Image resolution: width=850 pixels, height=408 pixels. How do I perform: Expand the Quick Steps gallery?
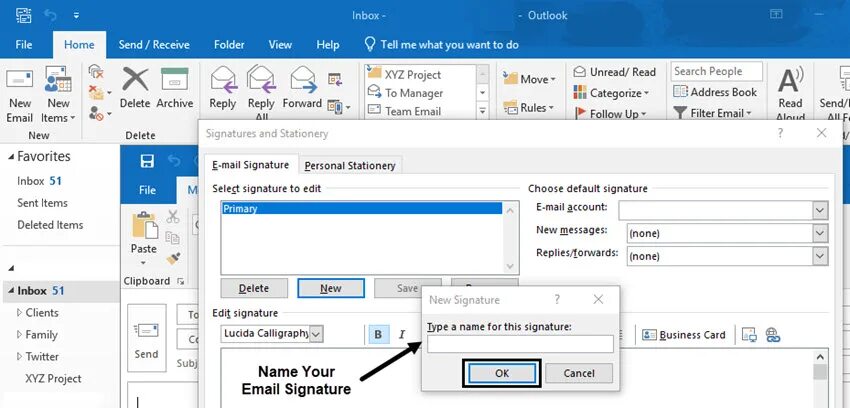[482, 111]
